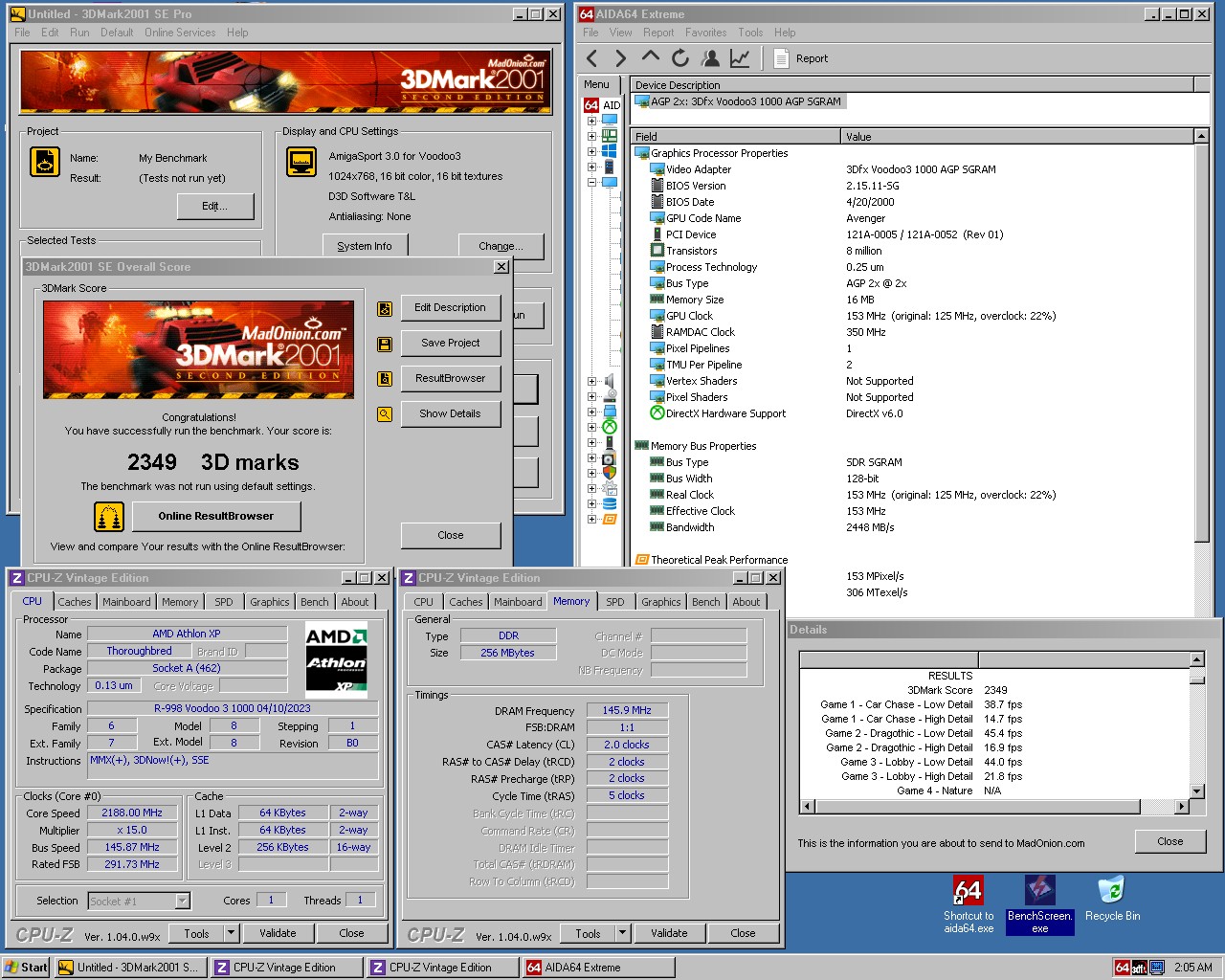Select the Recycle Bin desktop icon
The height and width of the screenshot is (980, 1225).
click(1112, 900)
